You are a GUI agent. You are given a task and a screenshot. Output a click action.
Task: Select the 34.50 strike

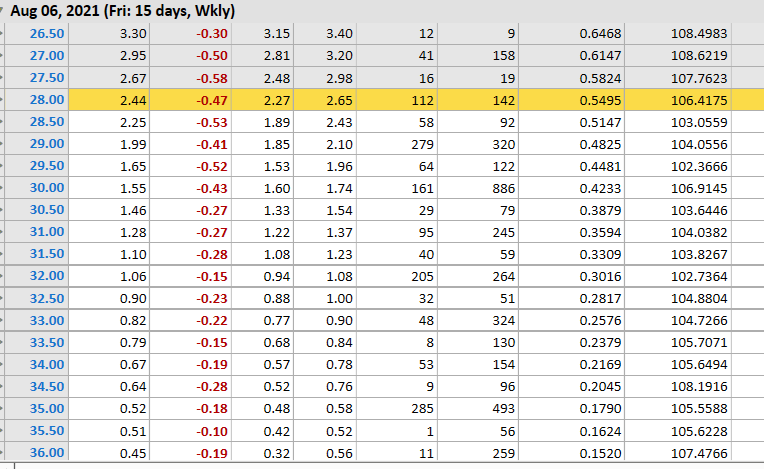[47, 386]
